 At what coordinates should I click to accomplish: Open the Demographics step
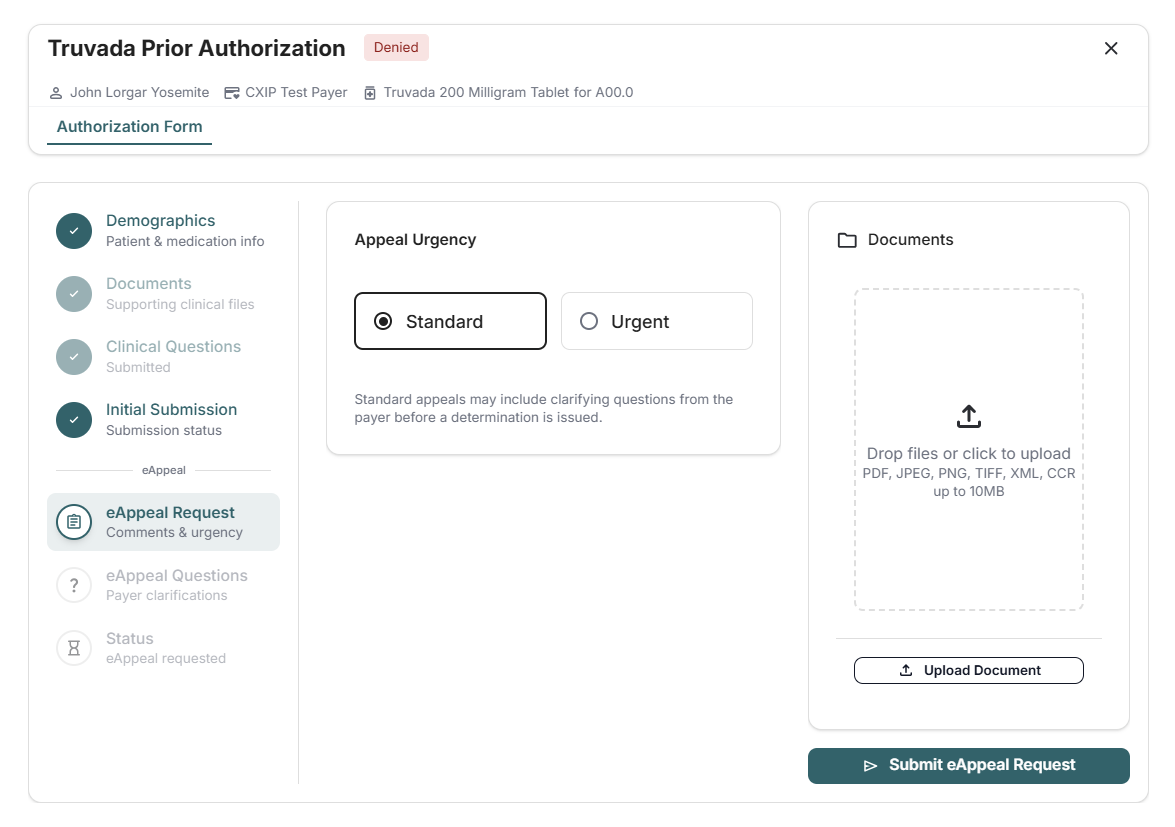tap(163, 231)
